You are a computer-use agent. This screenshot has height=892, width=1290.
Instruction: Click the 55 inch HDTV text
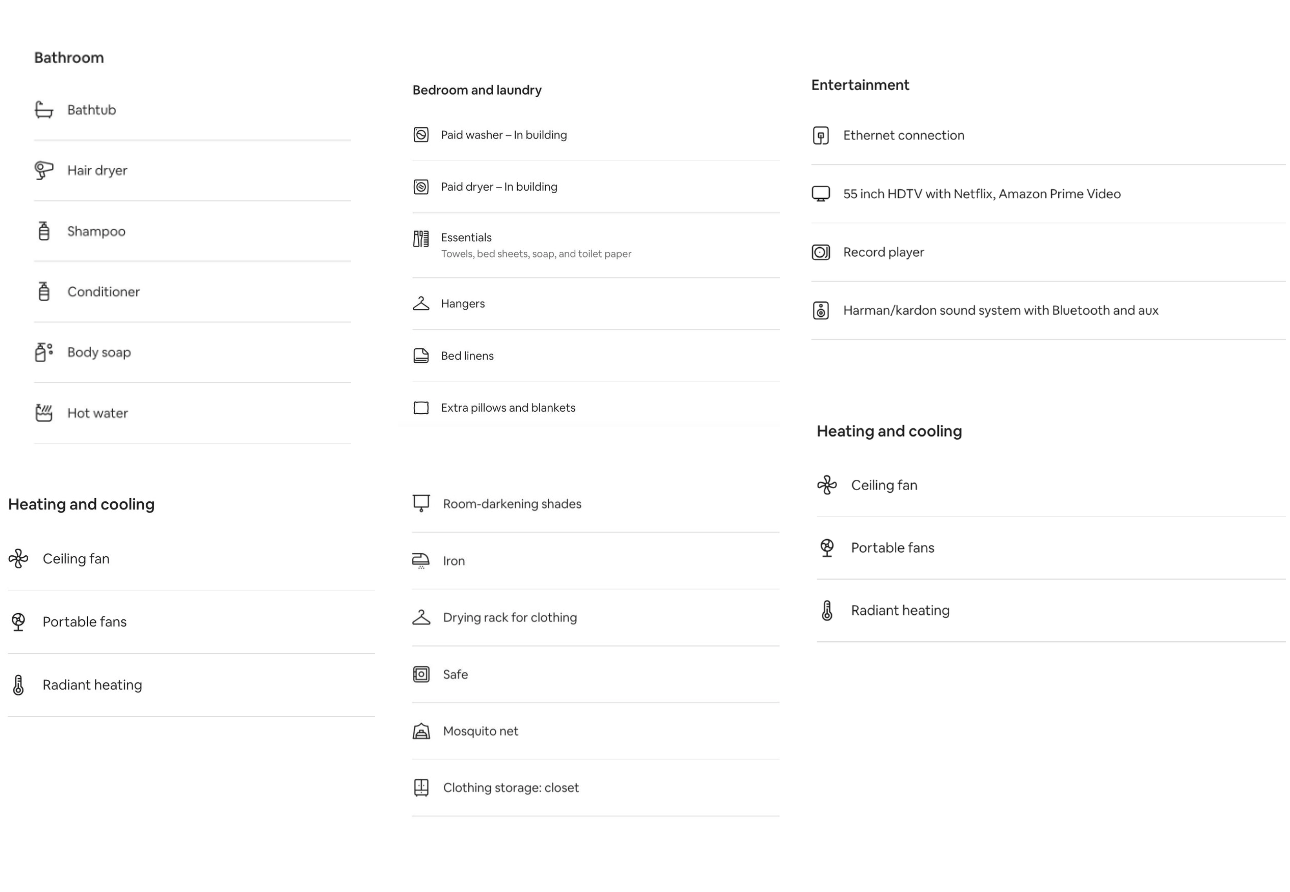982,194
